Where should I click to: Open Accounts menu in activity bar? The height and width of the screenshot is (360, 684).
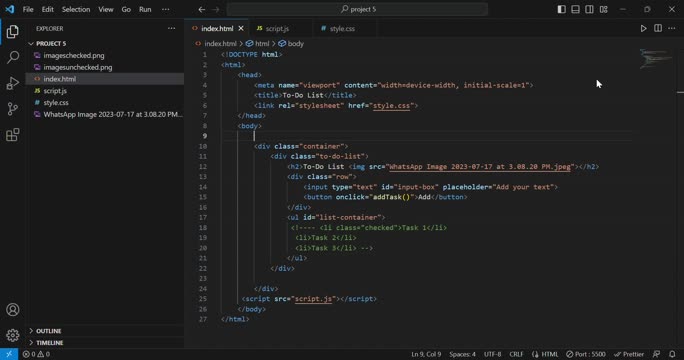[x=13, y=309]
